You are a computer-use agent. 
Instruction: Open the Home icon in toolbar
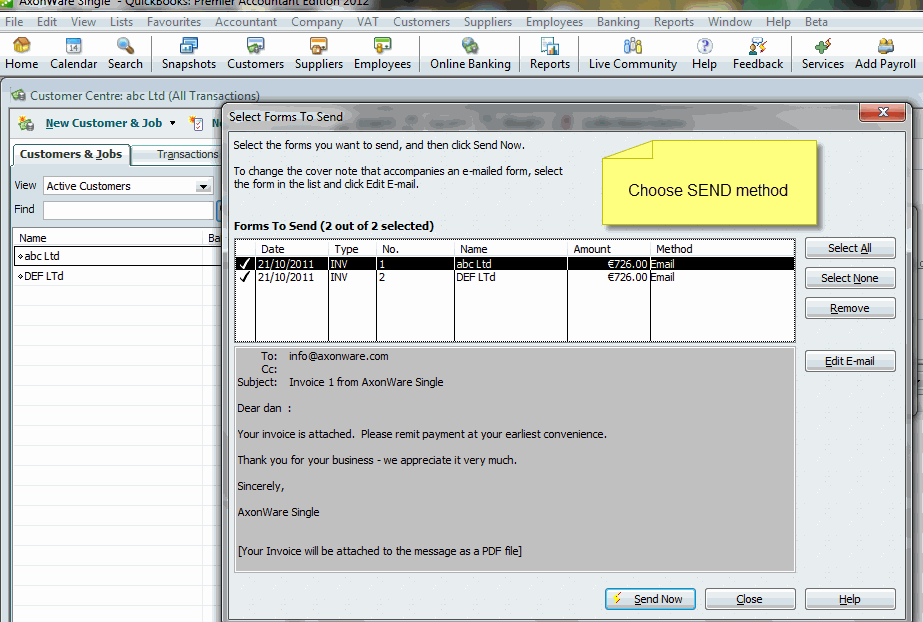pos(22,46)
